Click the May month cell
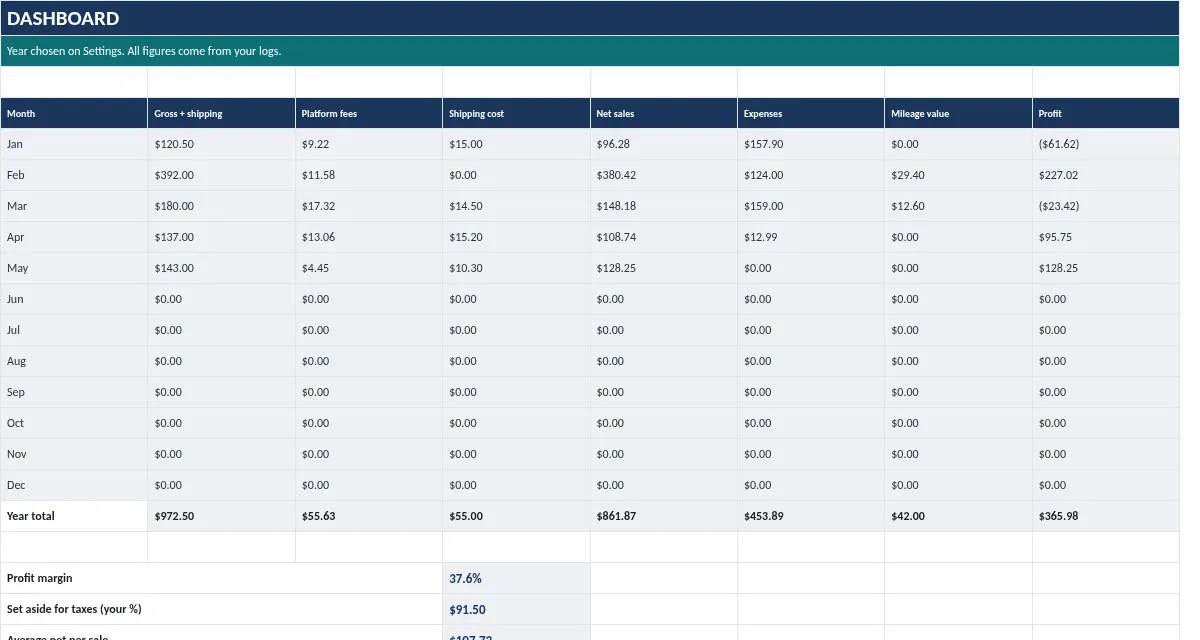Viewport: 1200px width, 640px height. coord(74,268)
